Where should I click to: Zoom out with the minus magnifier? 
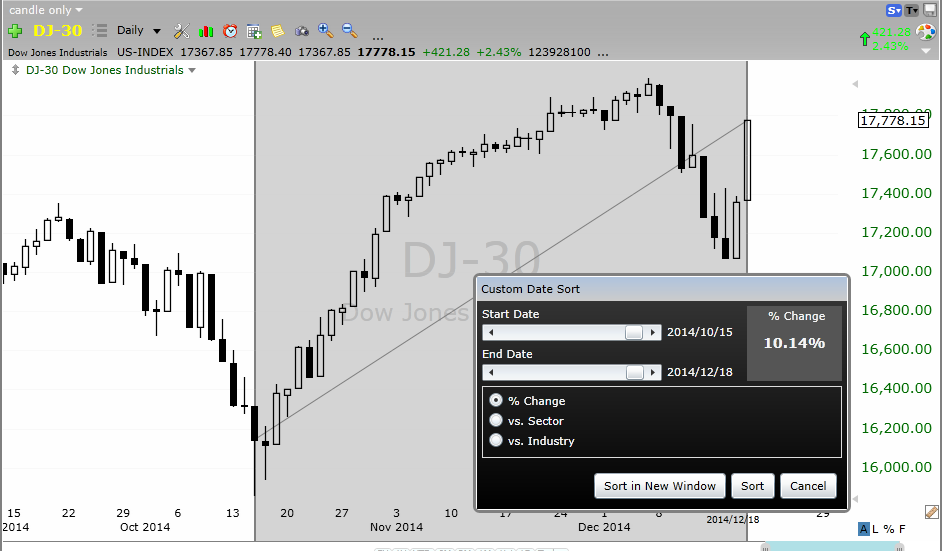pyautogui.click(x=350, y=31)
